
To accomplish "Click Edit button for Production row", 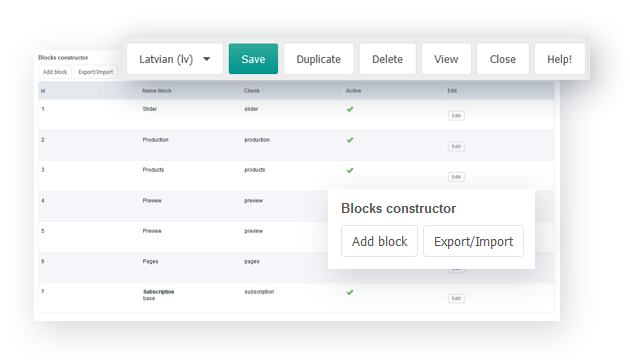I will [x=456, y=146].
